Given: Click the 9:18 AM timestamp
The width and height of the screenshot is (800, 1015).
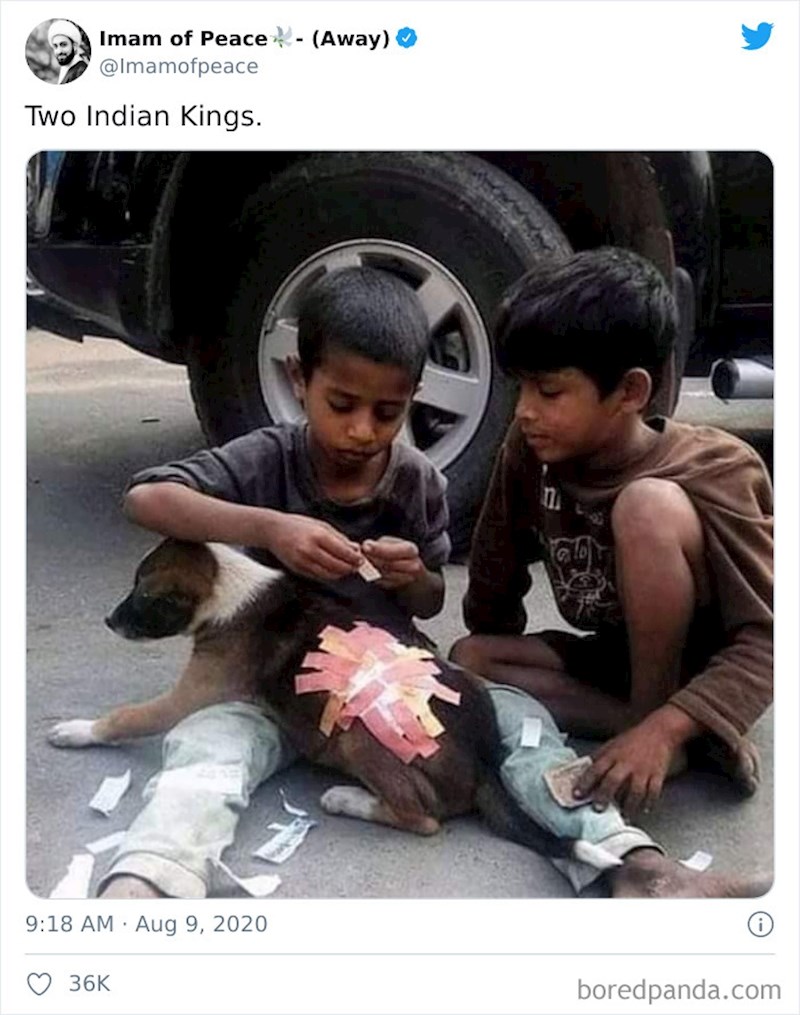Looking at the screenshot, I should pos(70,924).
